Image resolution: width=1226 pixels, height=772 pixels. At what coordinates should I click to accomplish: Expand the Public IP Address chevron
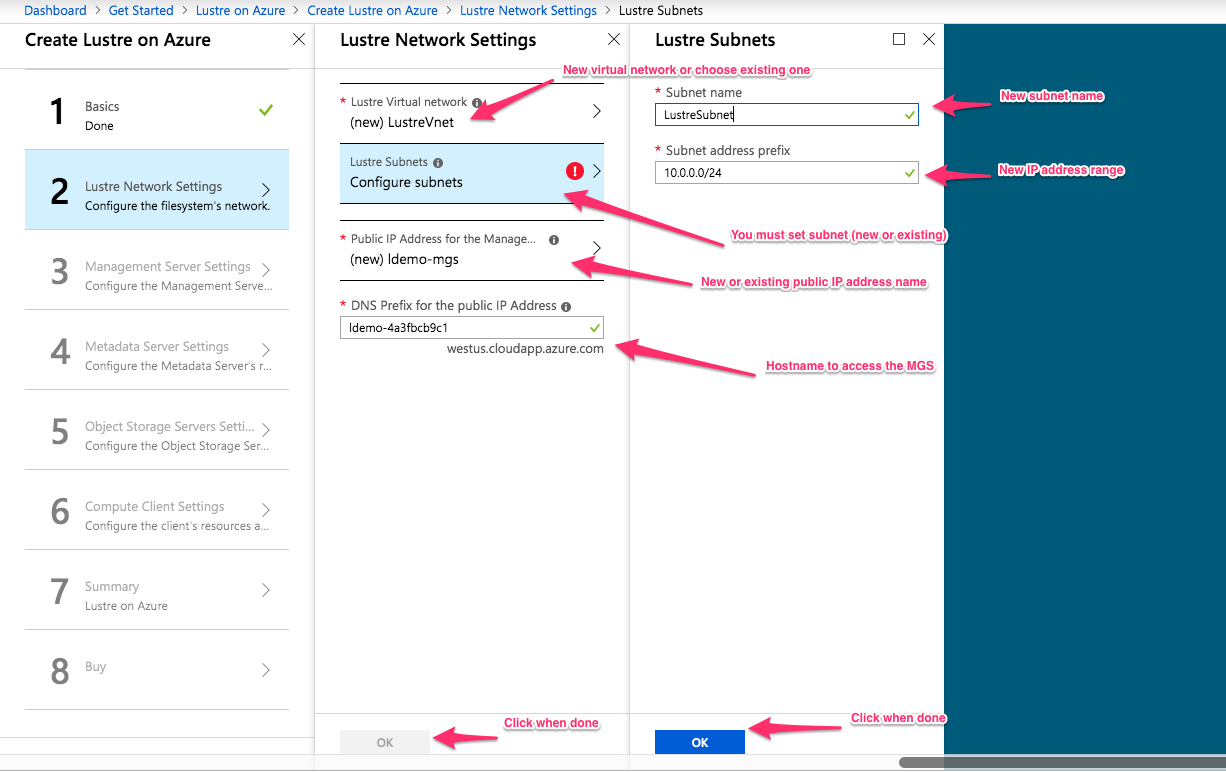click(x=597, y=248)
